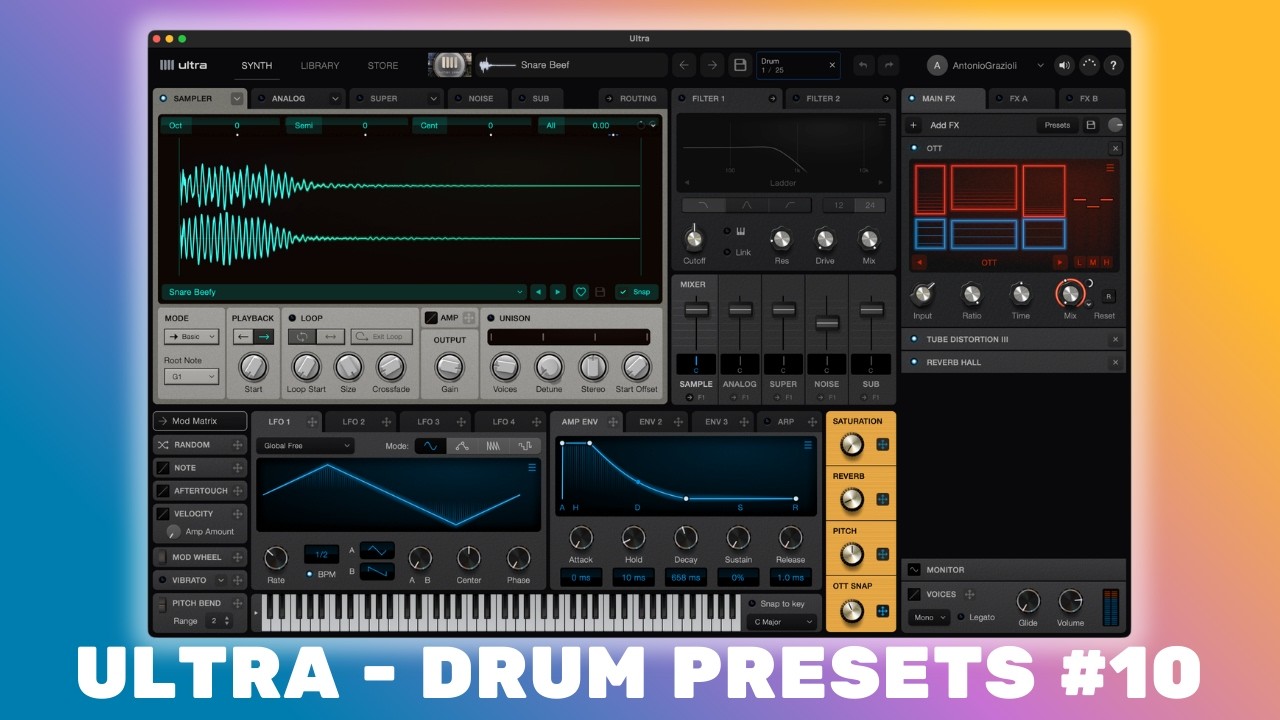1280x720 pixels.
Task: Save the current preset with the floppy icon
Action: (740, 65)
